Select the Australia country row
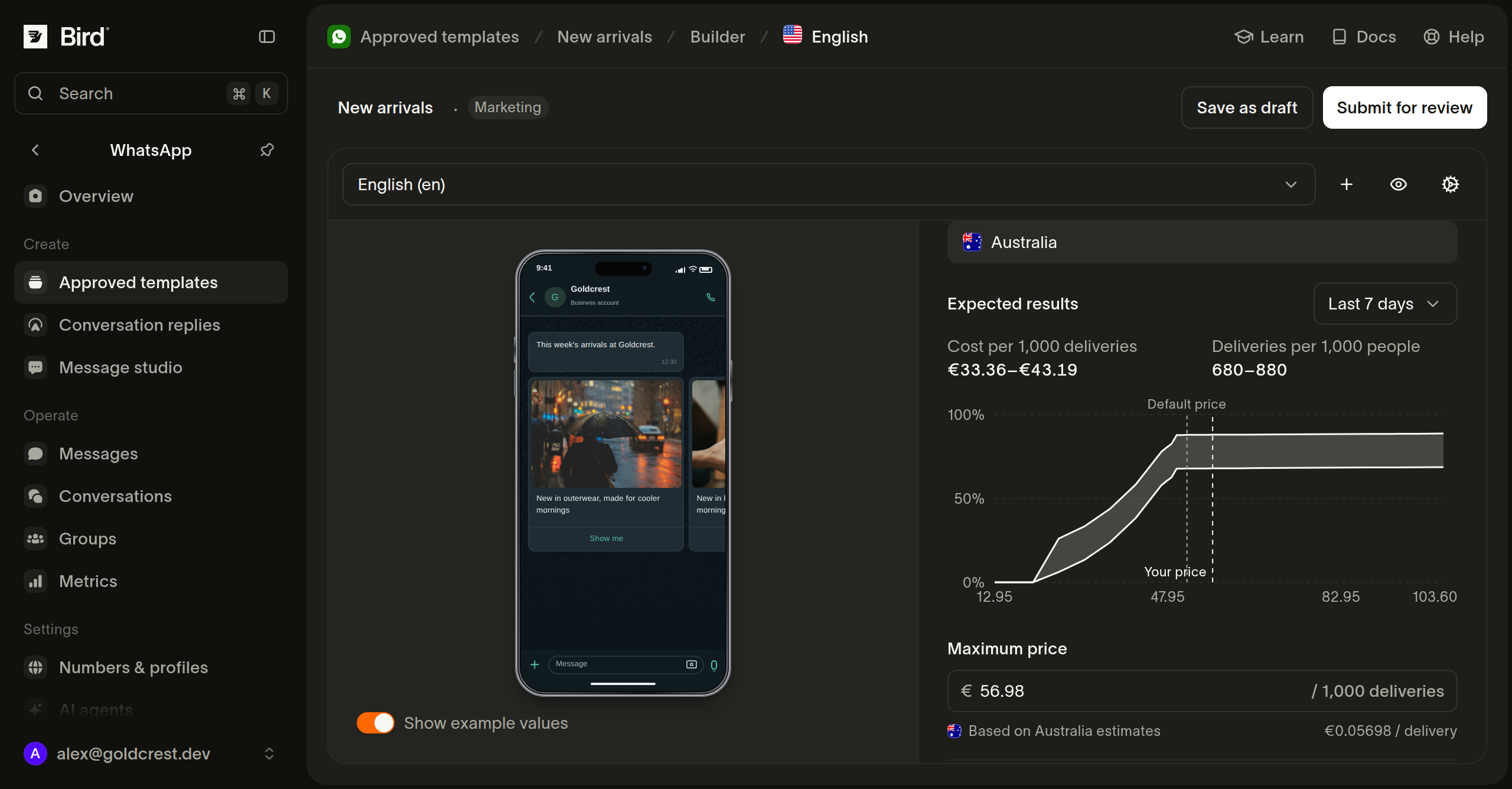Viewport: 1512px width, 789px height. (x=1203, y=242)
